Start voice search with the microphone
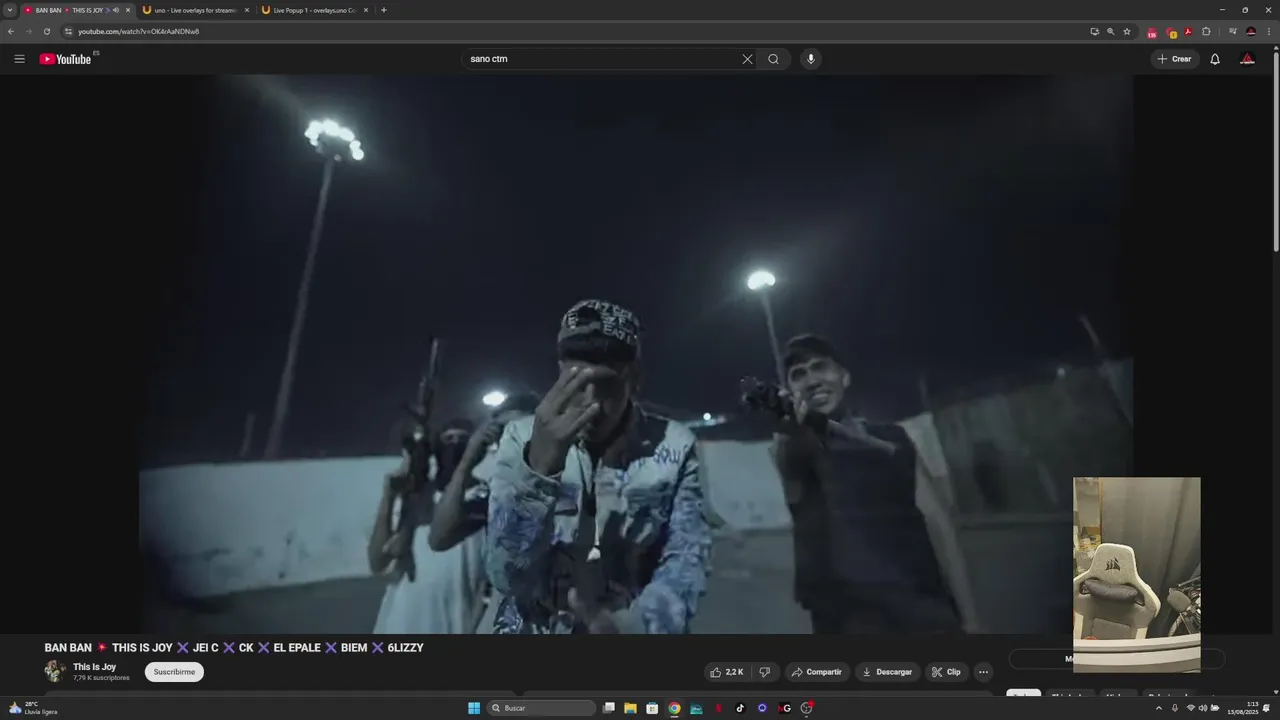Viewport: 1280px width, 720px height. coord(811,59)
